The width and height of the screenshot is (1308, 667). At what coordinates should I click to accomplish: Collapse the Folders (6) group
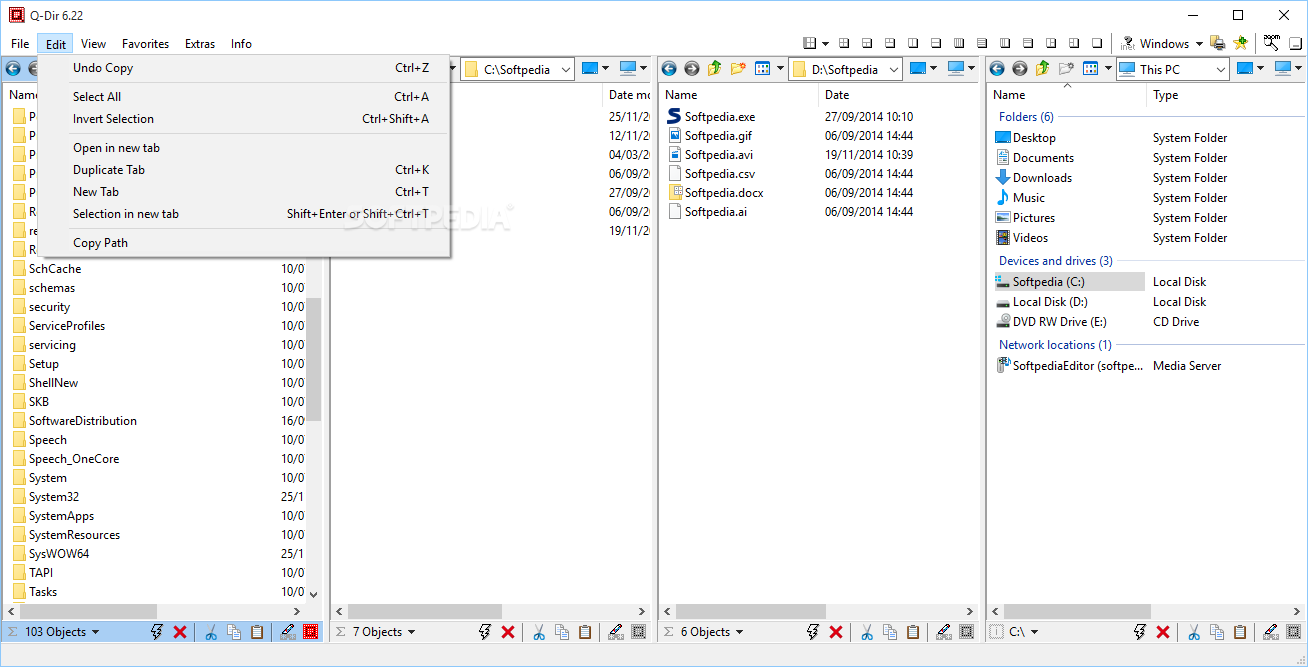point(1026,117)
